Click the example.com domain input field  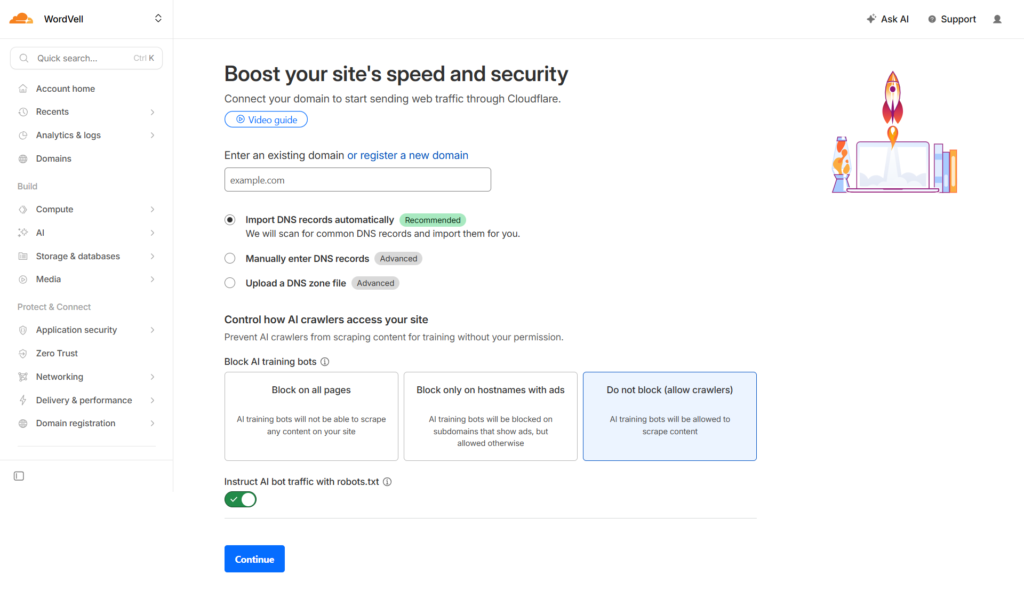(x=357, y=179)
